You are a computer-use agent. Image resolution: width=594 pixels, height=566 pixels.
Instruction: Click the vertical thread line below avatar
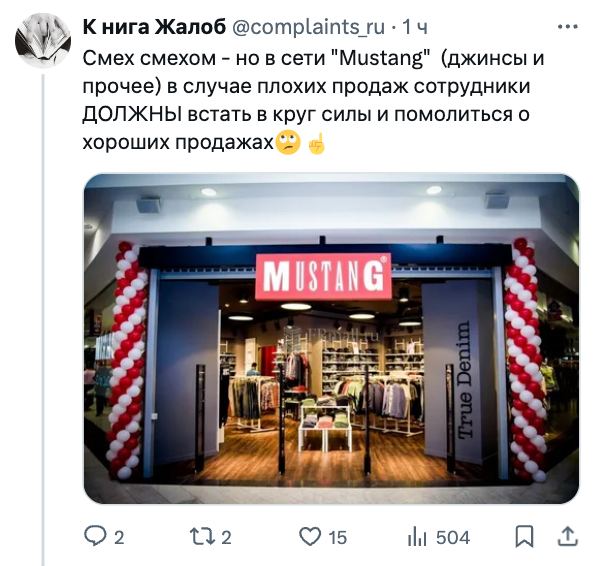43,320
